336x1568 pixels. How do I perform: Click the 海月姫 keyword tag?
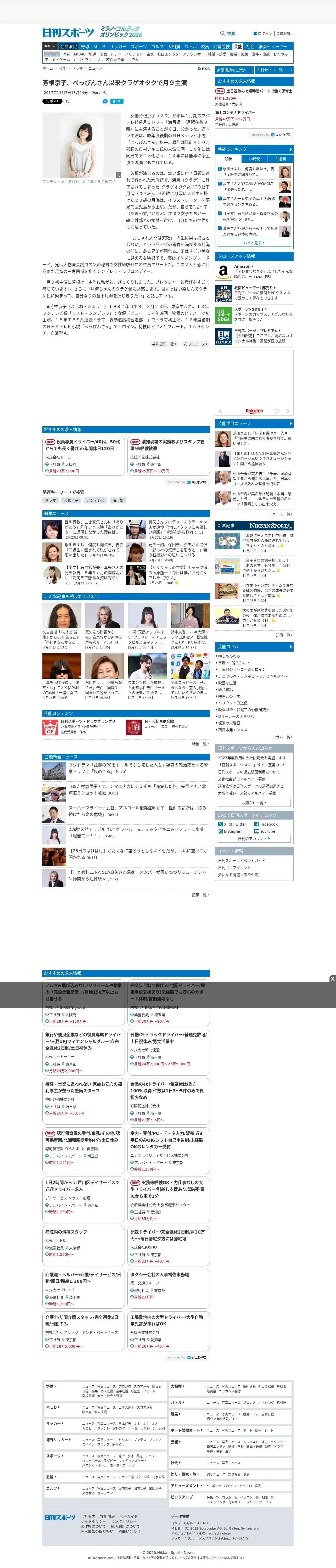tap(117, 500)
